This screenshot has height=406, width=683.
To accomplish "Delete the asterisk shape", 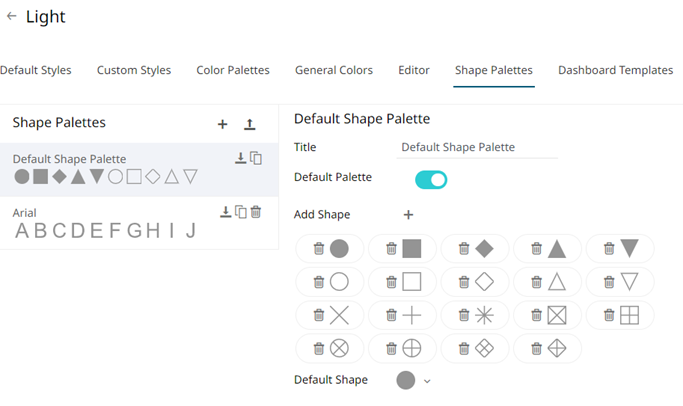I will tap(464, 315).
